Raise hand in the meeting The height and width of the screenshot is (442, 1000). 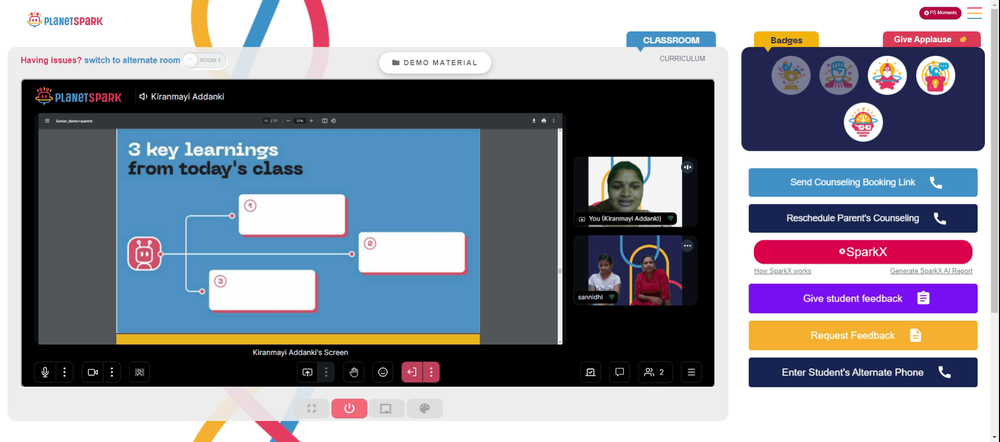[353, 372]
